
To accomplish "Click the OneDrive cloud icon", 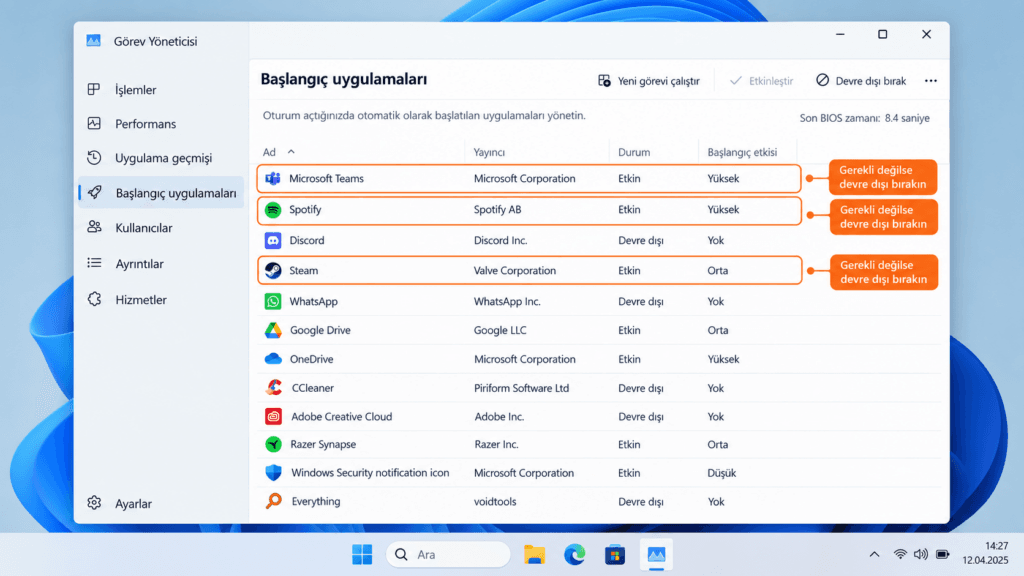I will coord(273,359).
